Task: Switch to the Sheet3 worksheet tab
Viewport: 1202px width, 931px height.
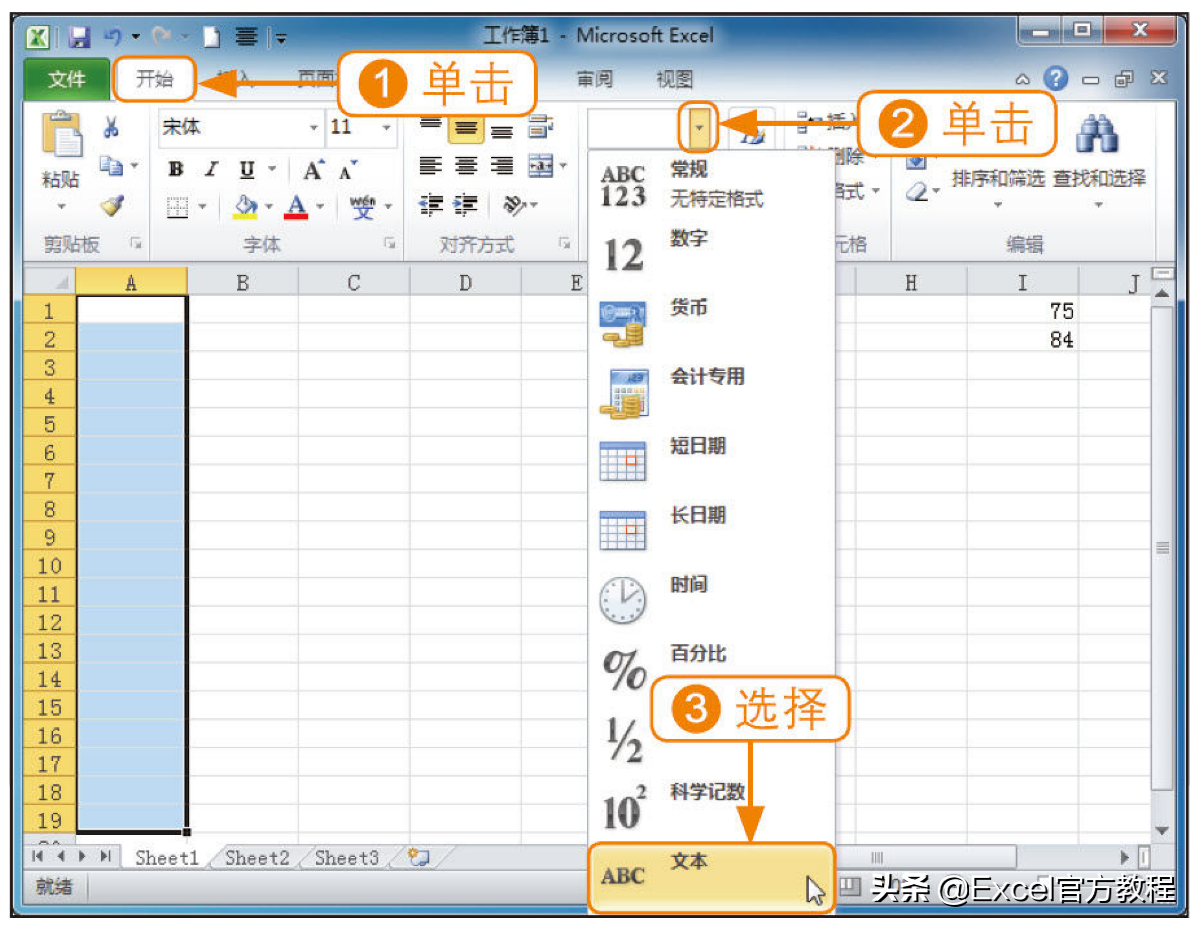Action: (x=347, y=857)
